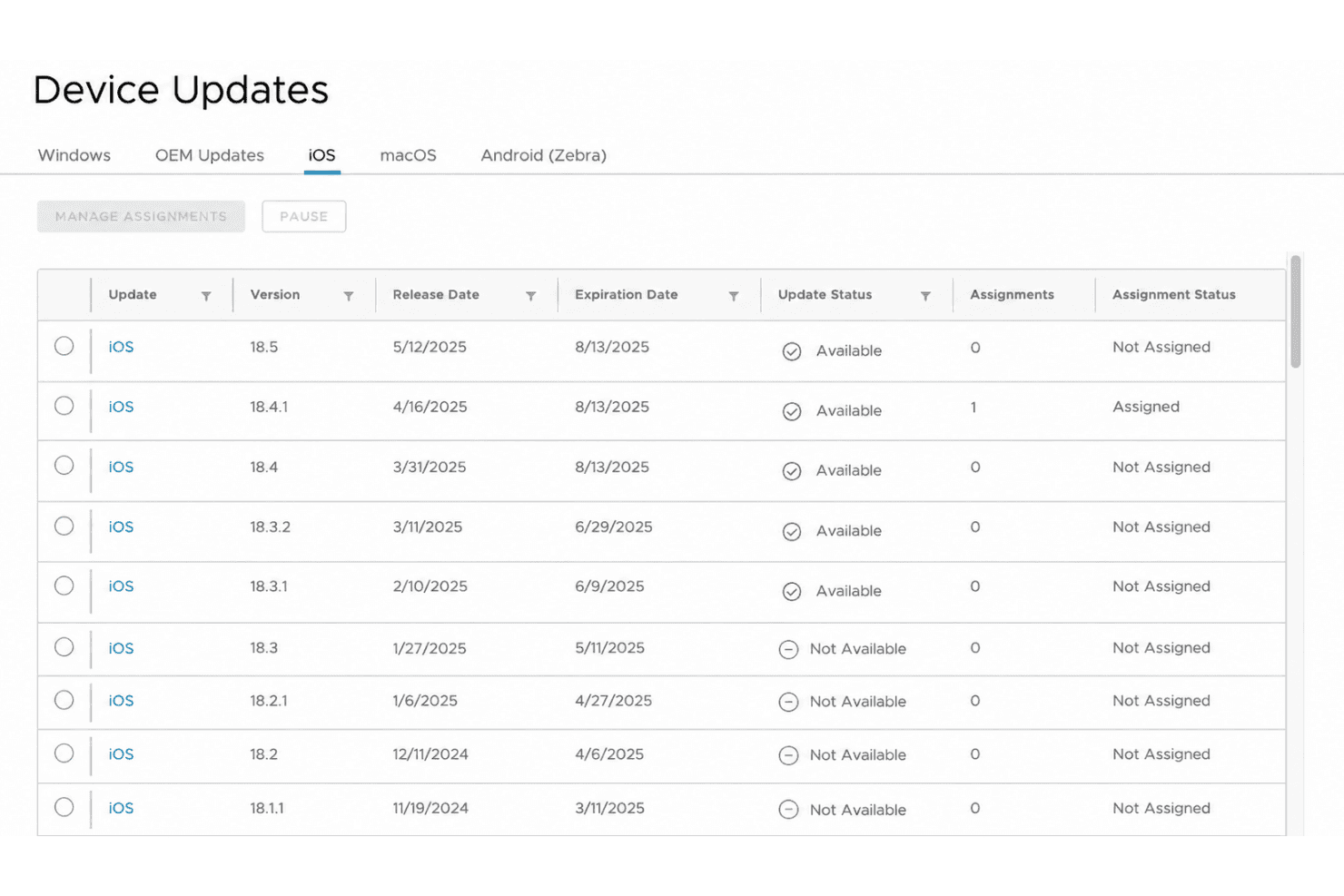
Task: Click the Available check icon for 18.5
Action: pos(792,351)
